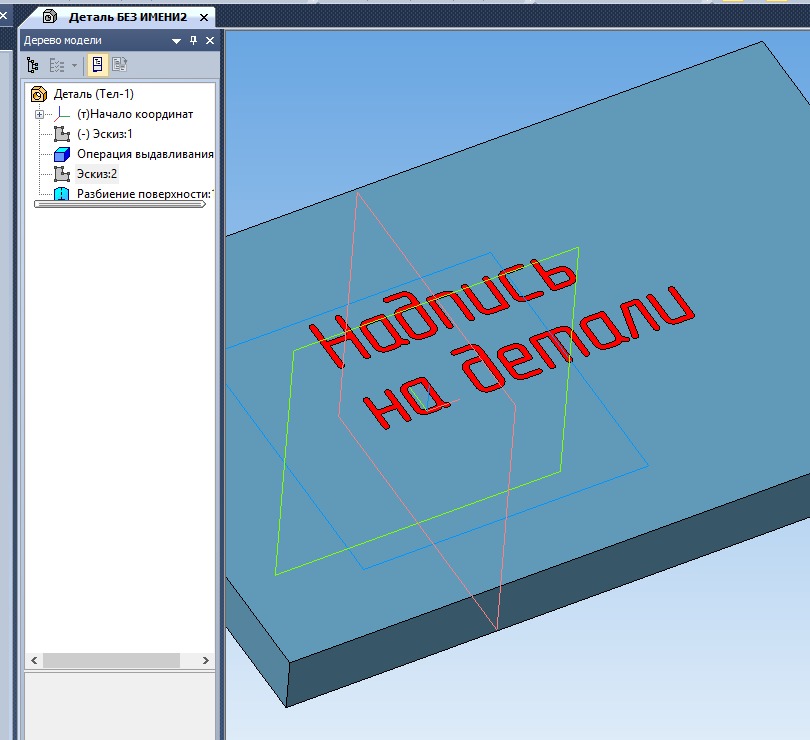Click the dark front side face of the plate
The width and height of the screenshot is (810, 740).
tap(549, 592)
